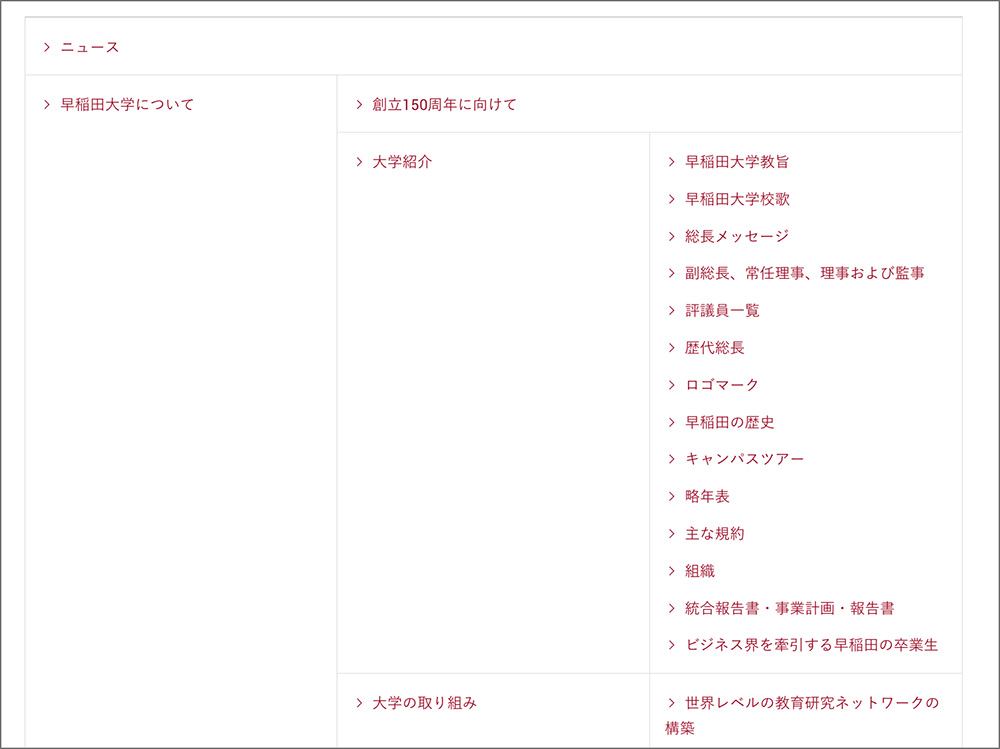Click chevron icon beside 総長メッセージ
The width and height of the screenshot is (1000, 749).
click(671, 236)
